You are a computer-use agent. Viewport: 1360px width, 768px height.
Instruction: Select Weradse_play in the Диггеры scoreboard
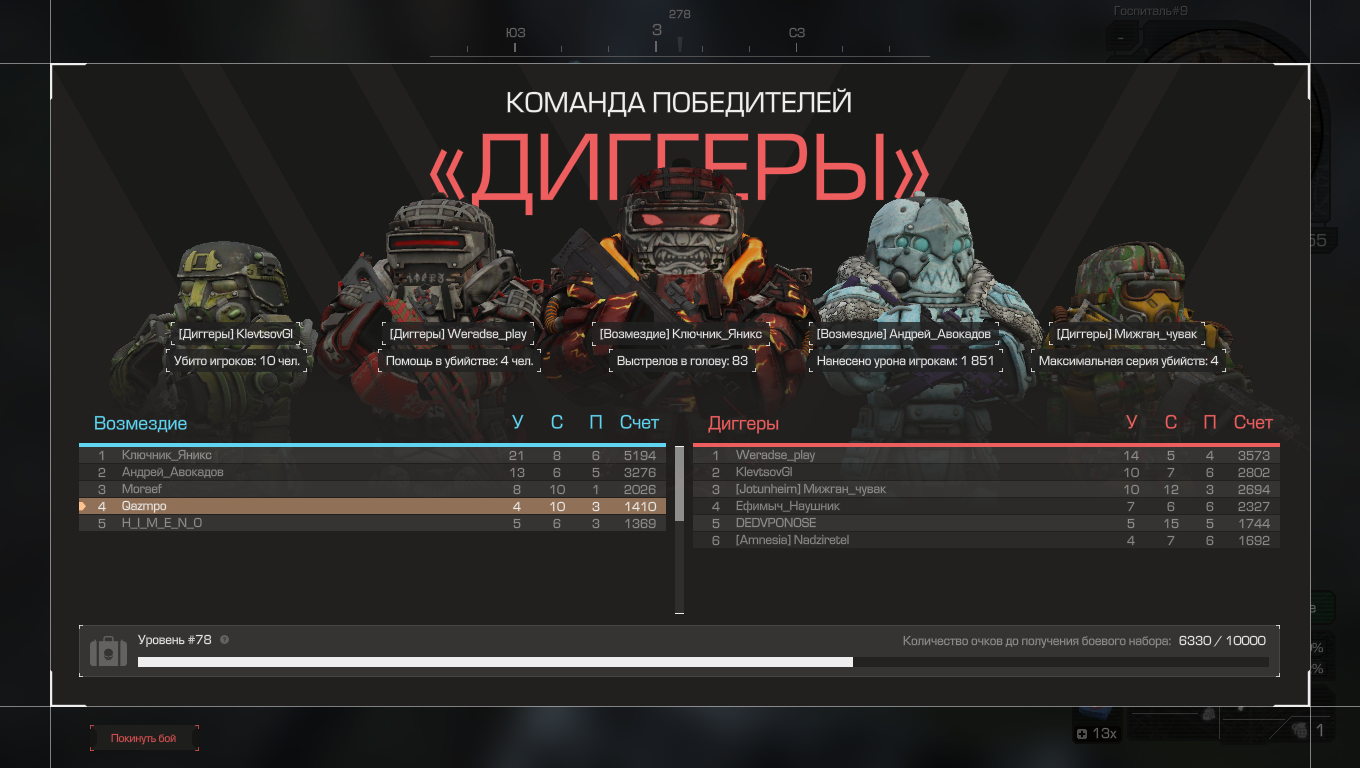pyautogui.click(x=986, y=455)
